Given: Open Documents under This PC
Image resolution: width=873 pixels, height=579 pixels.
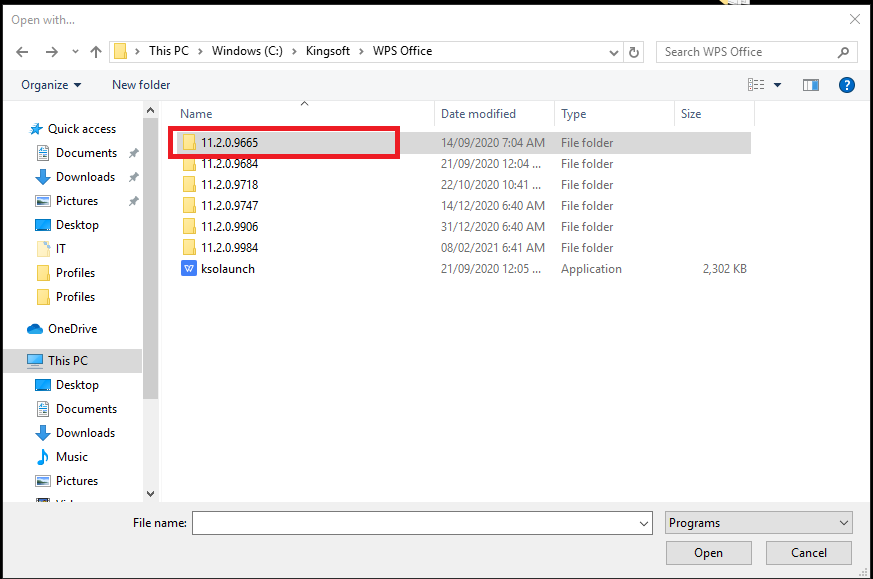Looking at the screenshot, I should 77,409.
